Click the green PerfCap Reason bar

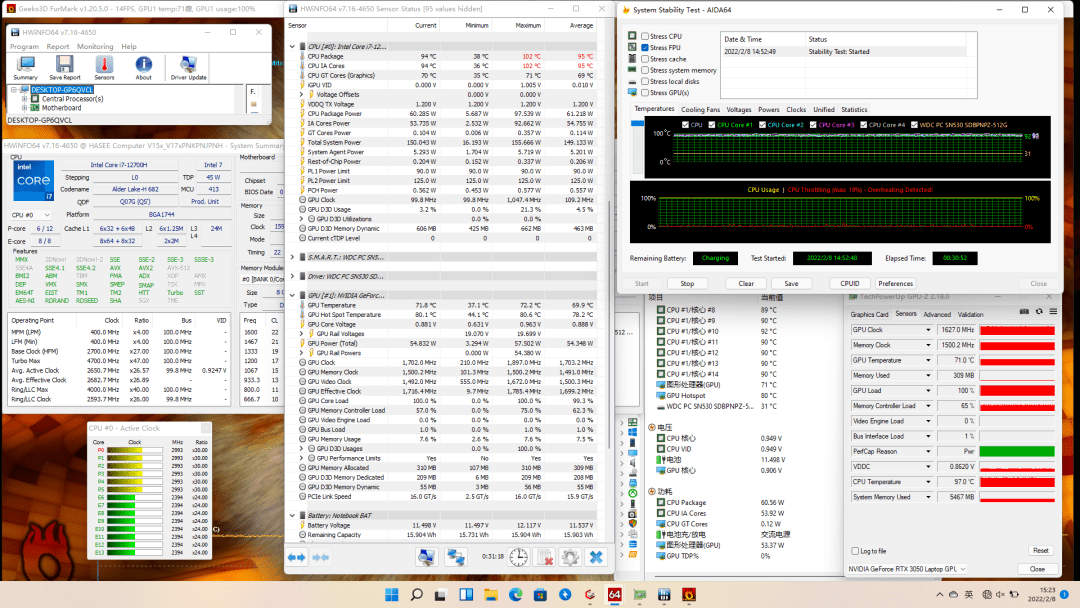[1017, 452]
